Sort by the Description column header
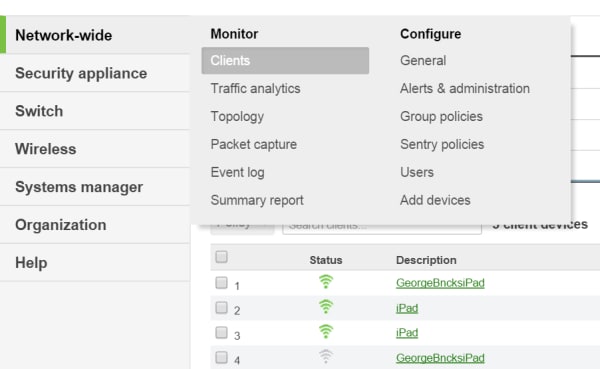This screenshot has width=600, height=369. 426,260
